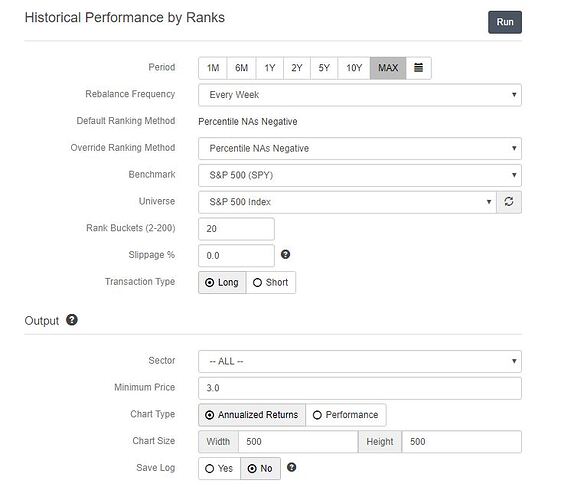Open the Sector dropdown
574x500 pixels.
point(360,361)
